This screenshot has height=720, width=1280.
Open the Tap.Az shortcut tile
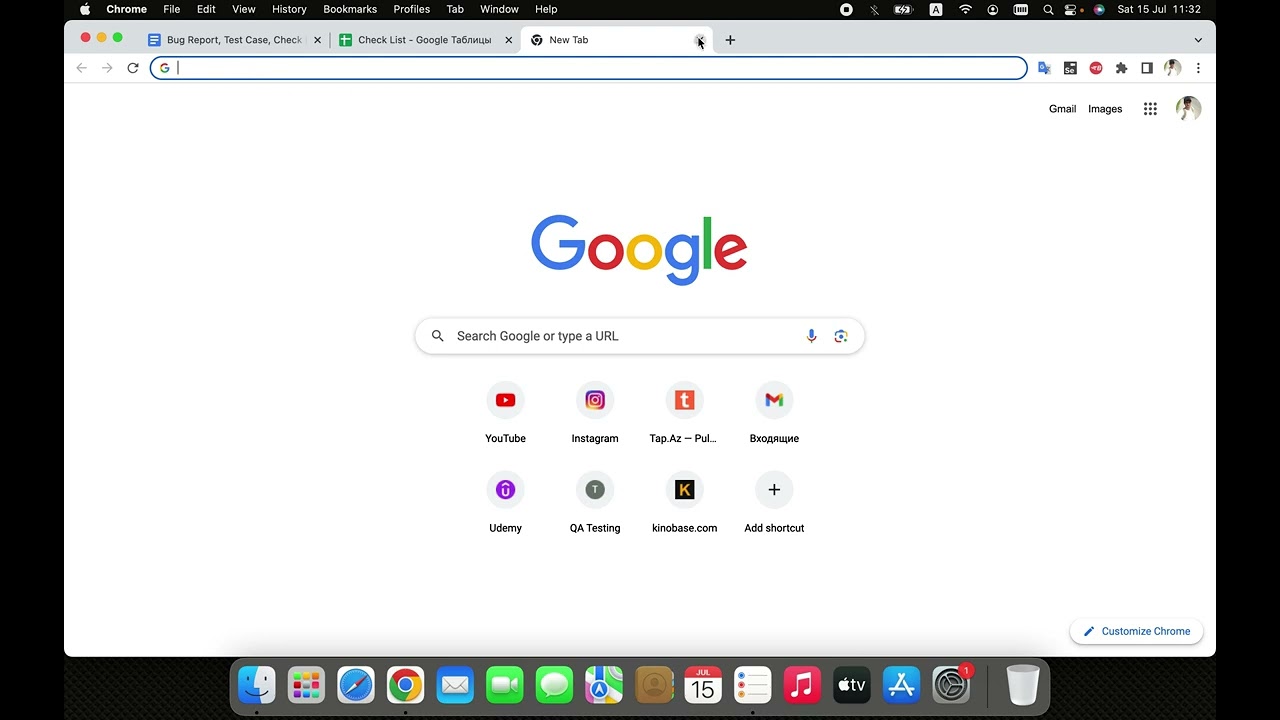click(x=684, y=413)
